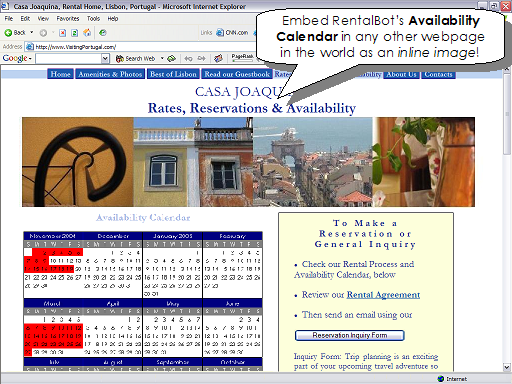Viewport: 512px width, 384px height.
Task: Expand Google search box dropdown arrow
Action: (x=105, y=59)
